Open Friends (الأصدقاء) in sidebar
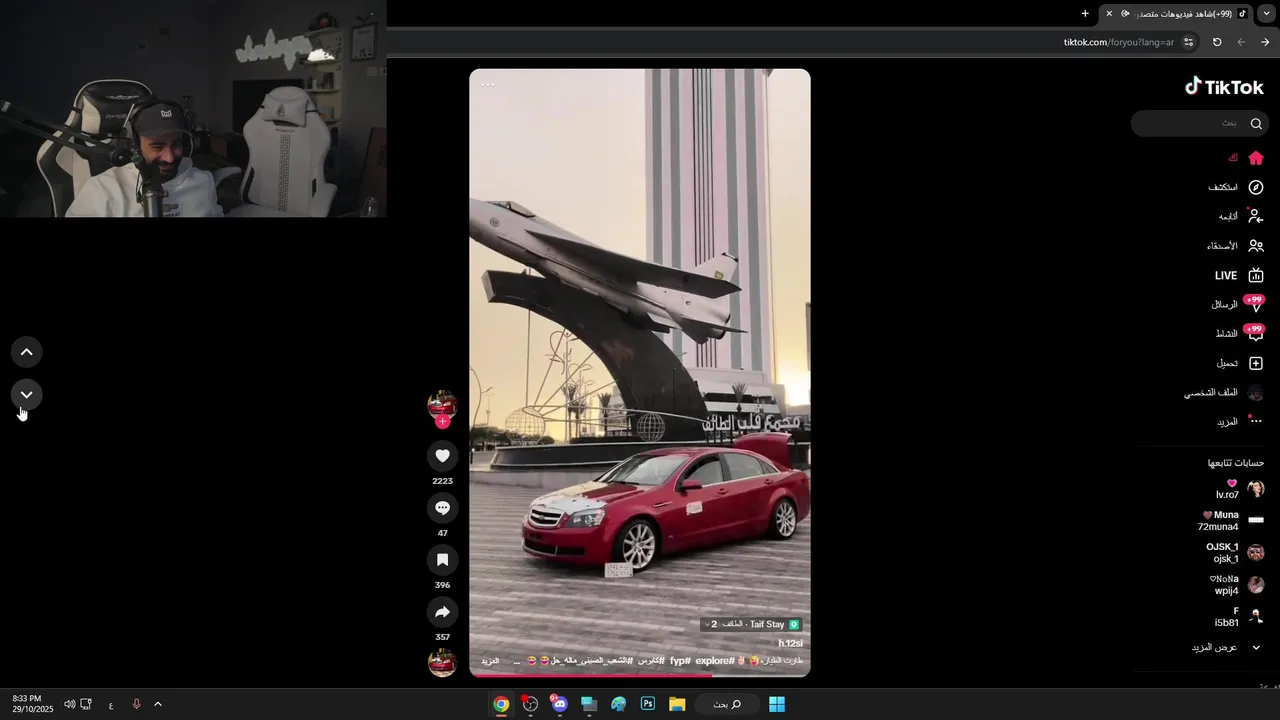Screen dimensions: 1280x720 (x=1235, y=246)
